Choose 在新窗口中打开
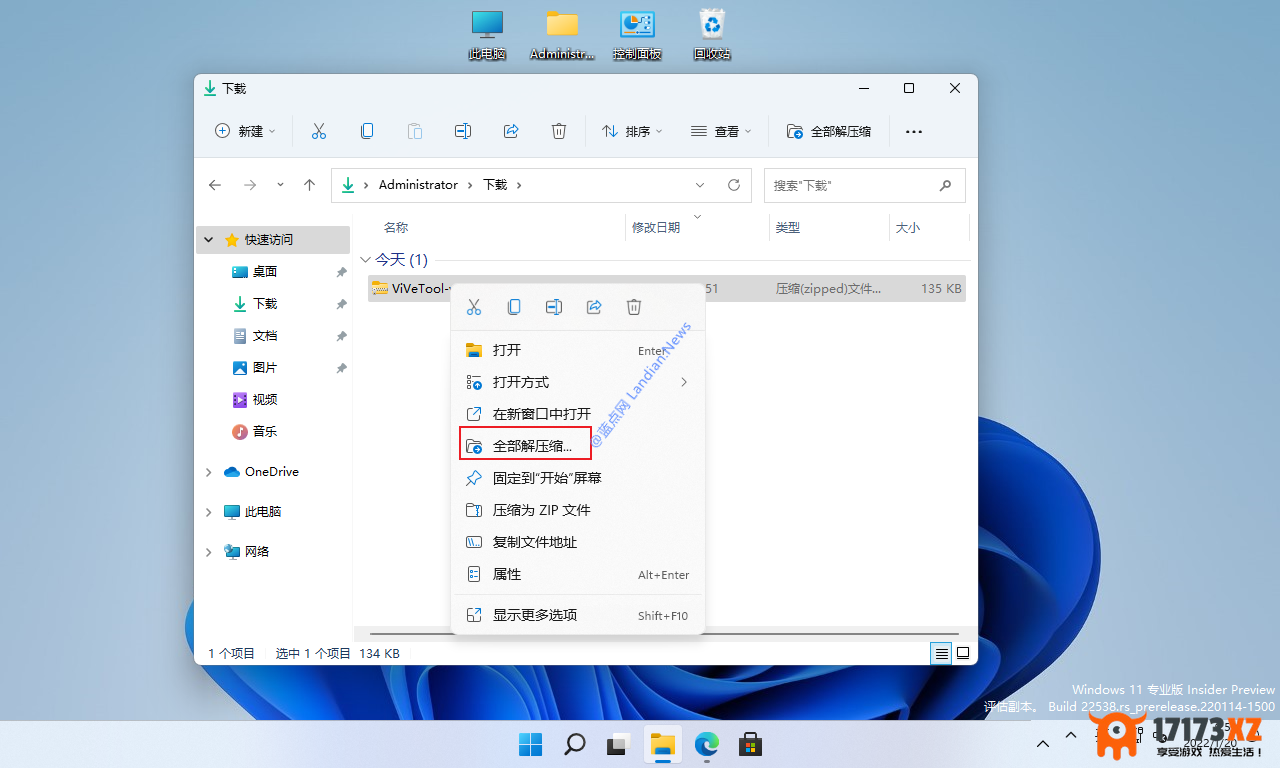 [578, 414]
